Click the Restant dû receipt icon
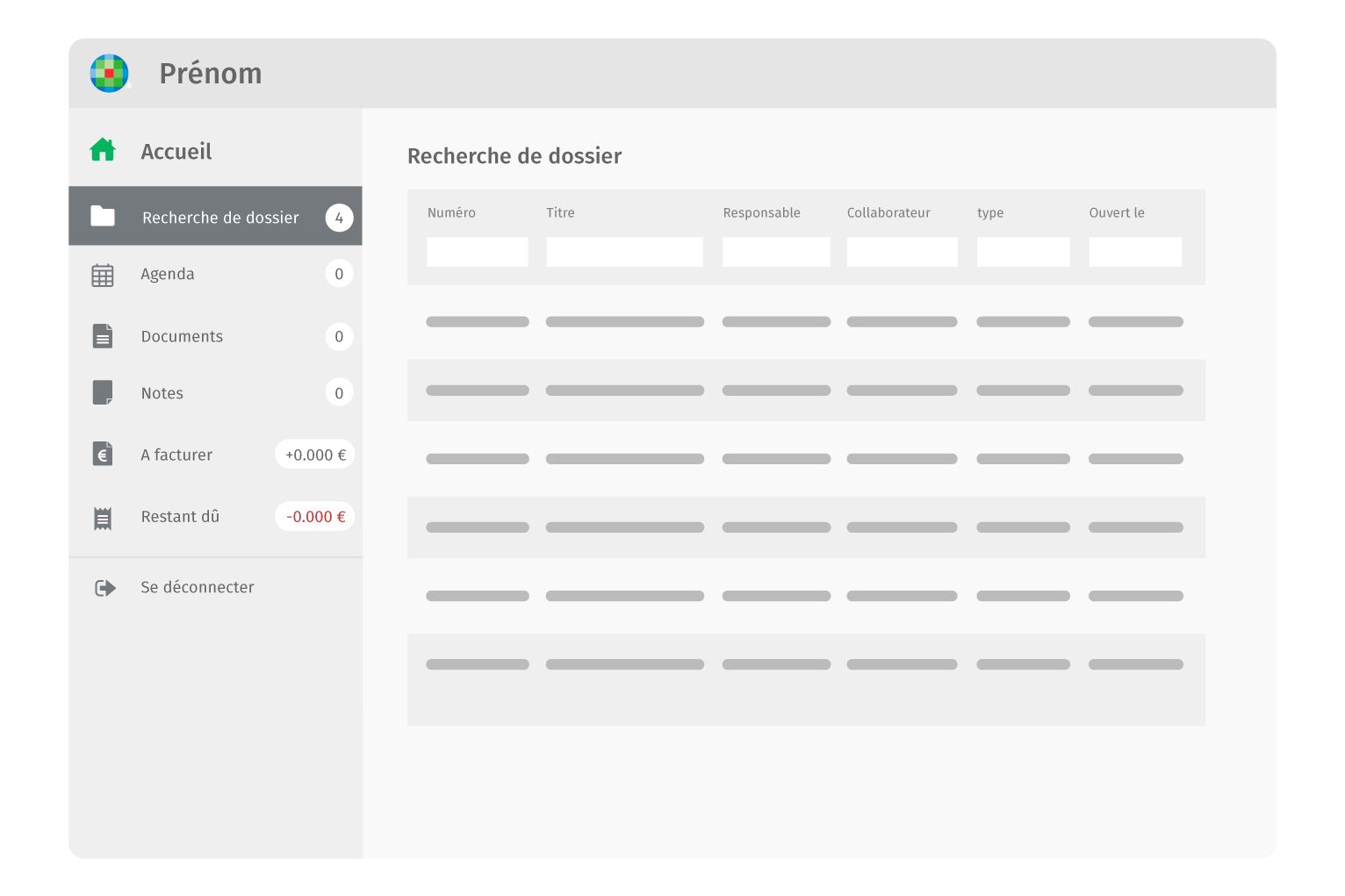Viewport: 1345px width, 896px height. pos(103,518)
